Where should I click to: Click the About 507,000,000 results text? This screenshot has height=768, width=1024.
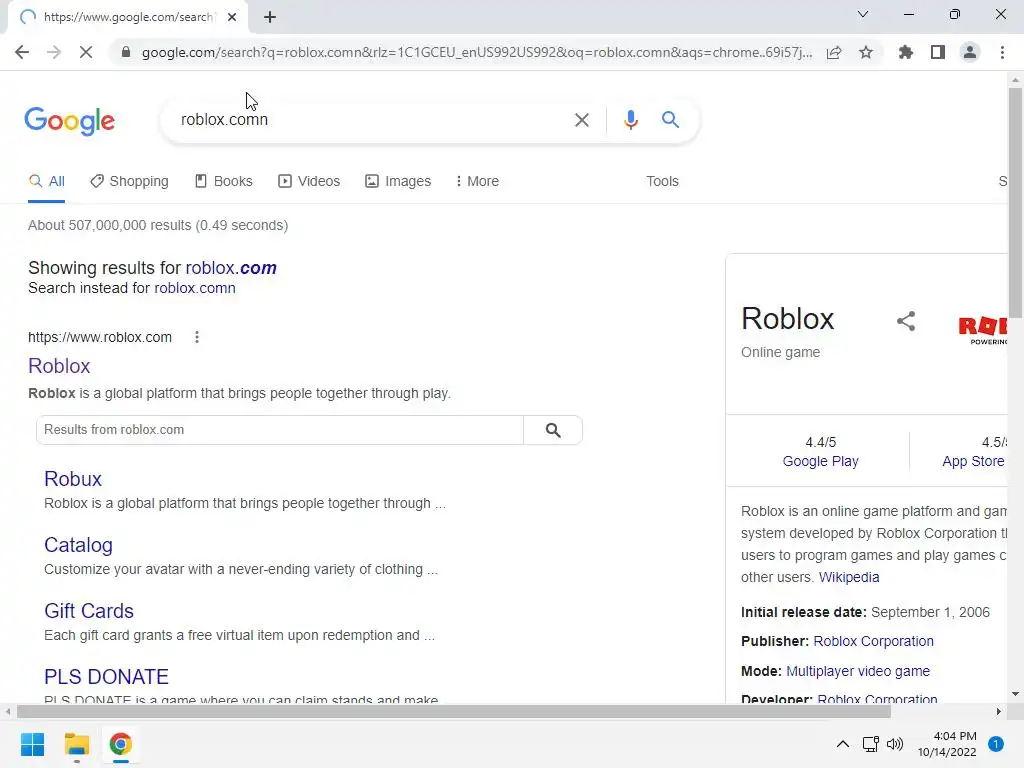click(158, 225)
